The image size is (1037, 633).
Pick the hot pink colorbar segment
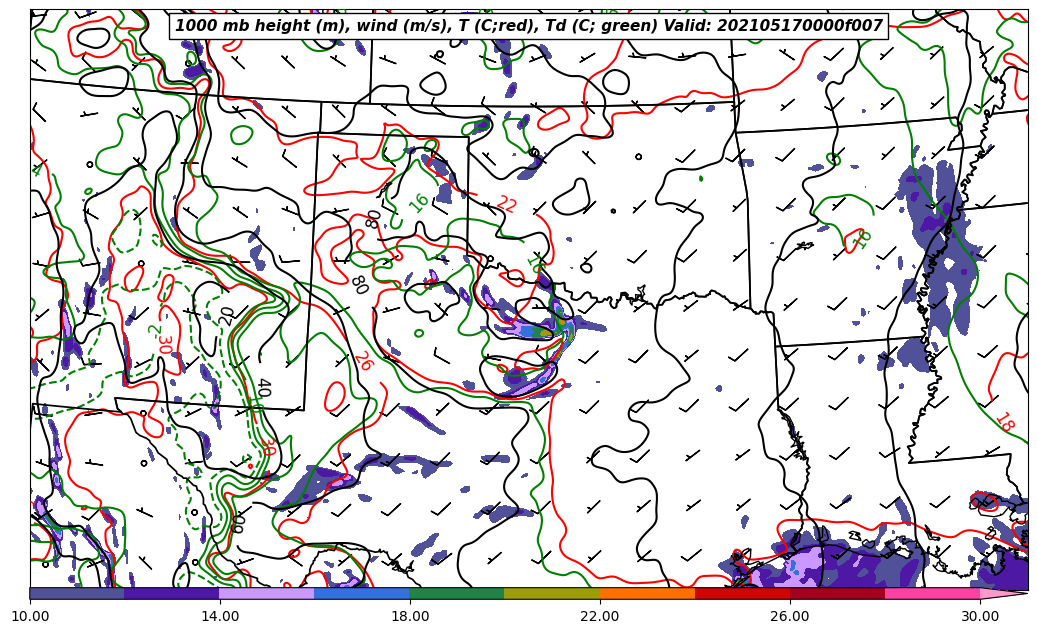[931, 593]
